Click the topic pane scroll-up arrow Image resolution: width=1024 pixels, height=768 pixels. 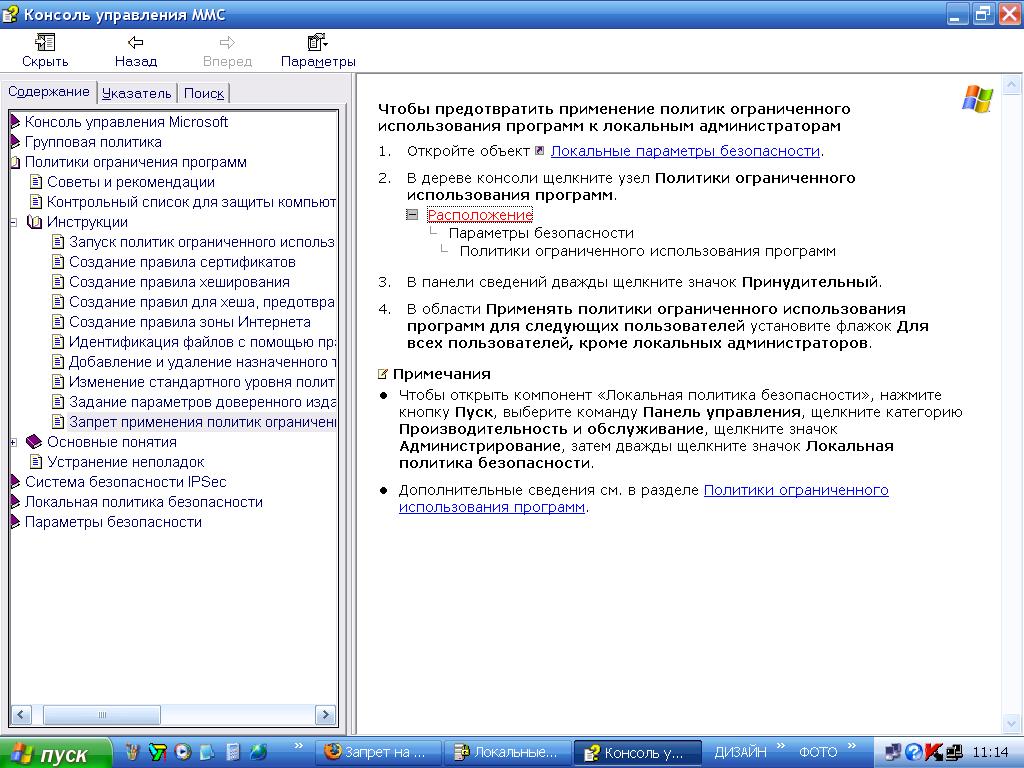[1012, 84]
